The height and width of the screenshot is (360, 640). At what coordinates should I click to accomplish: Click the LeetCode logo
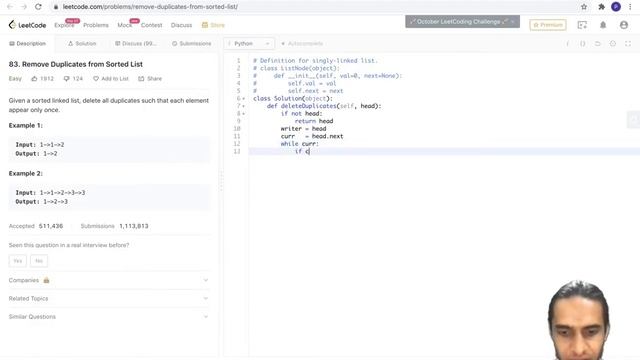(27, 25)
